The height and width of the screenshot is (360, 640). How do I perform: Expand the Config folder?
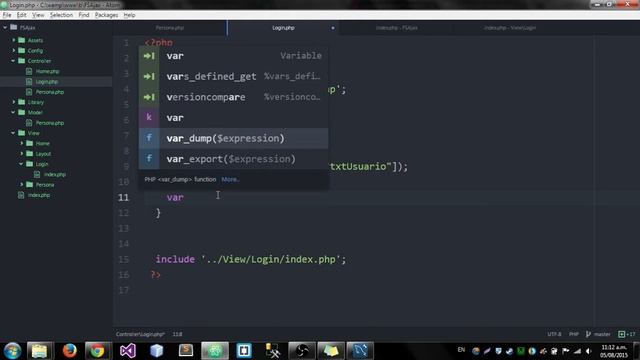13,50
